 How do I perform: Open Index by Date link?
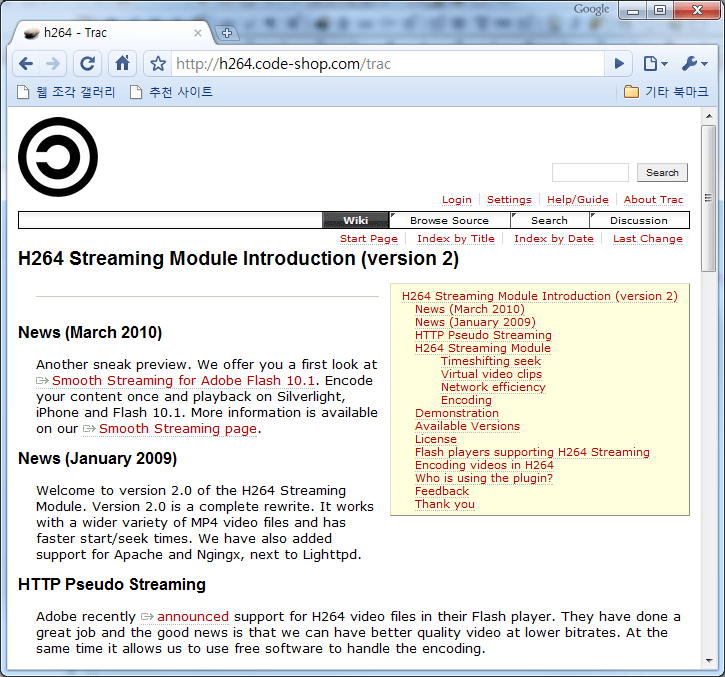click(x=553, y=239)
